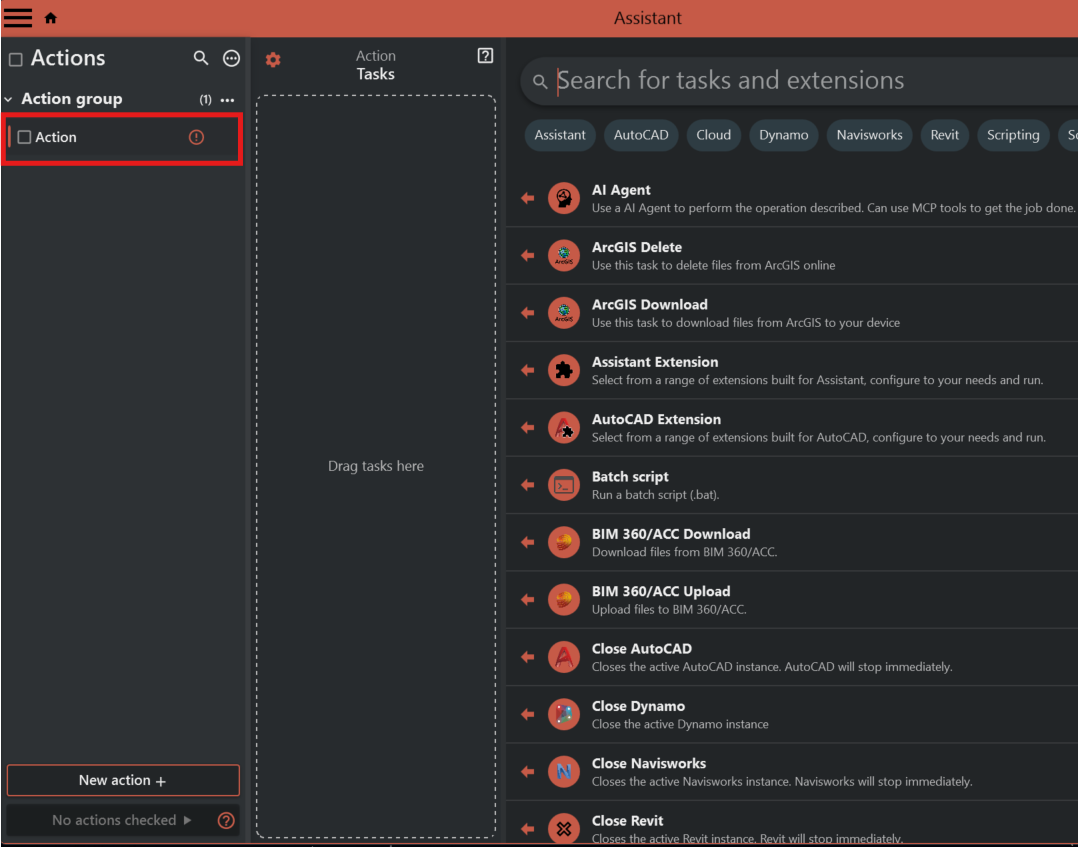This screenshot has width=1078, height=847.
Task: Add Batch script using its arrow
Action: pyautogui.click(x=528, y=485)
